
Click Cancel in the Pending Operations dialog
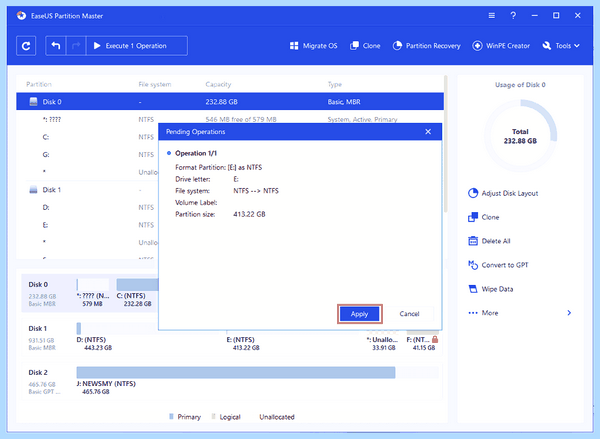[x=409, y=314]
